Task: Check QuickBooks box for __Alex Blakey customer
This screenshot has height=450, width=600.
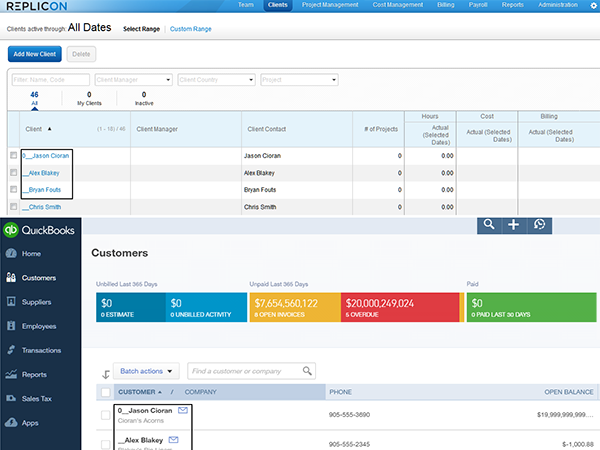Action: (x=106, y=444)
